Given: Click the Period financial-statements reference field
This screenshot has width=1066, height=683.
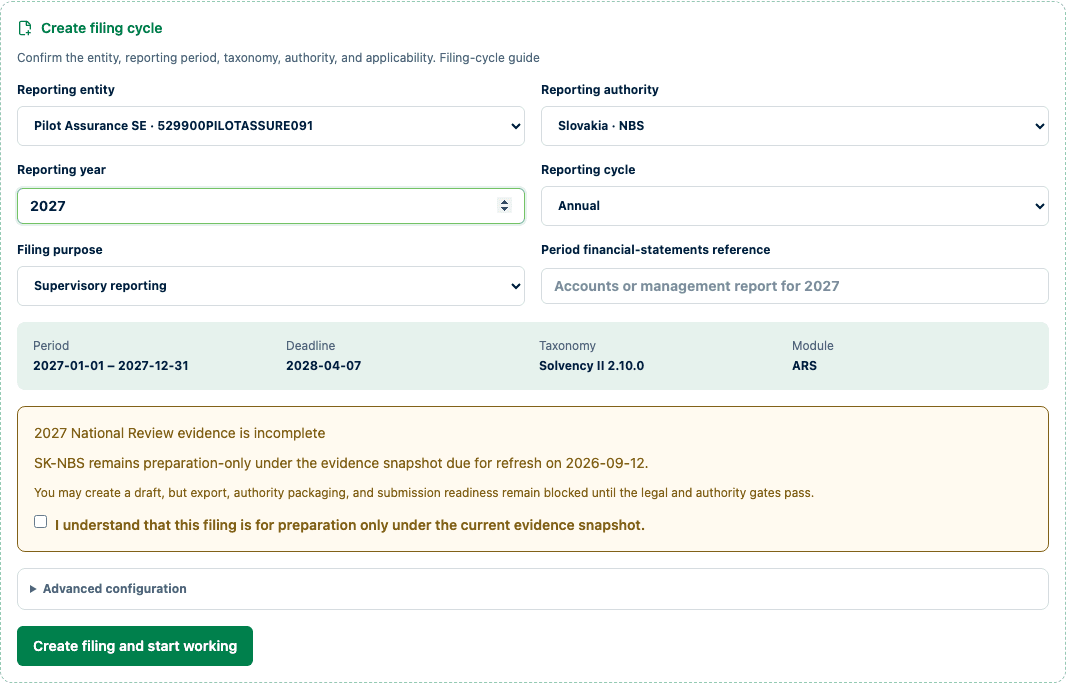Looking at the screenshot, I should tap(795, 286).
